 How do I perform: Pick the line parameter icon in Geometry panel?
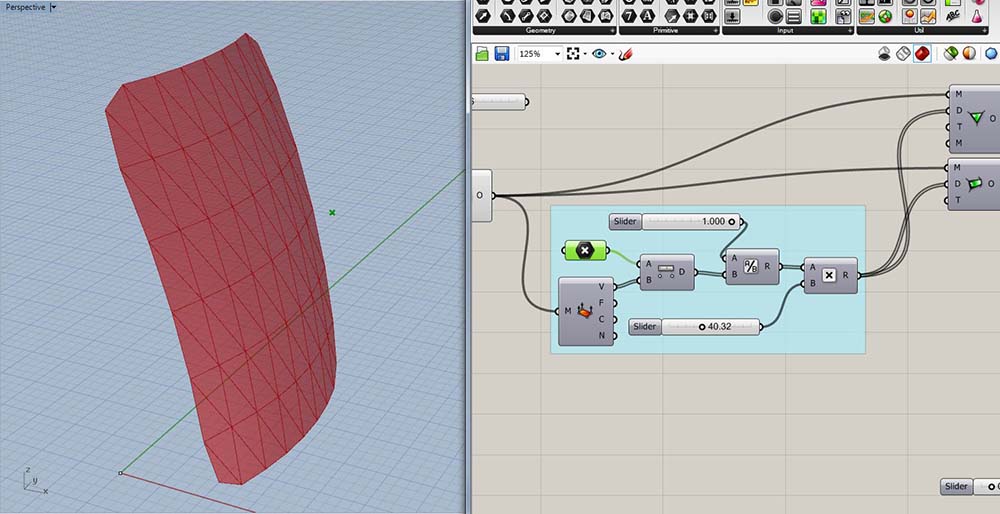tap(526, 16)
